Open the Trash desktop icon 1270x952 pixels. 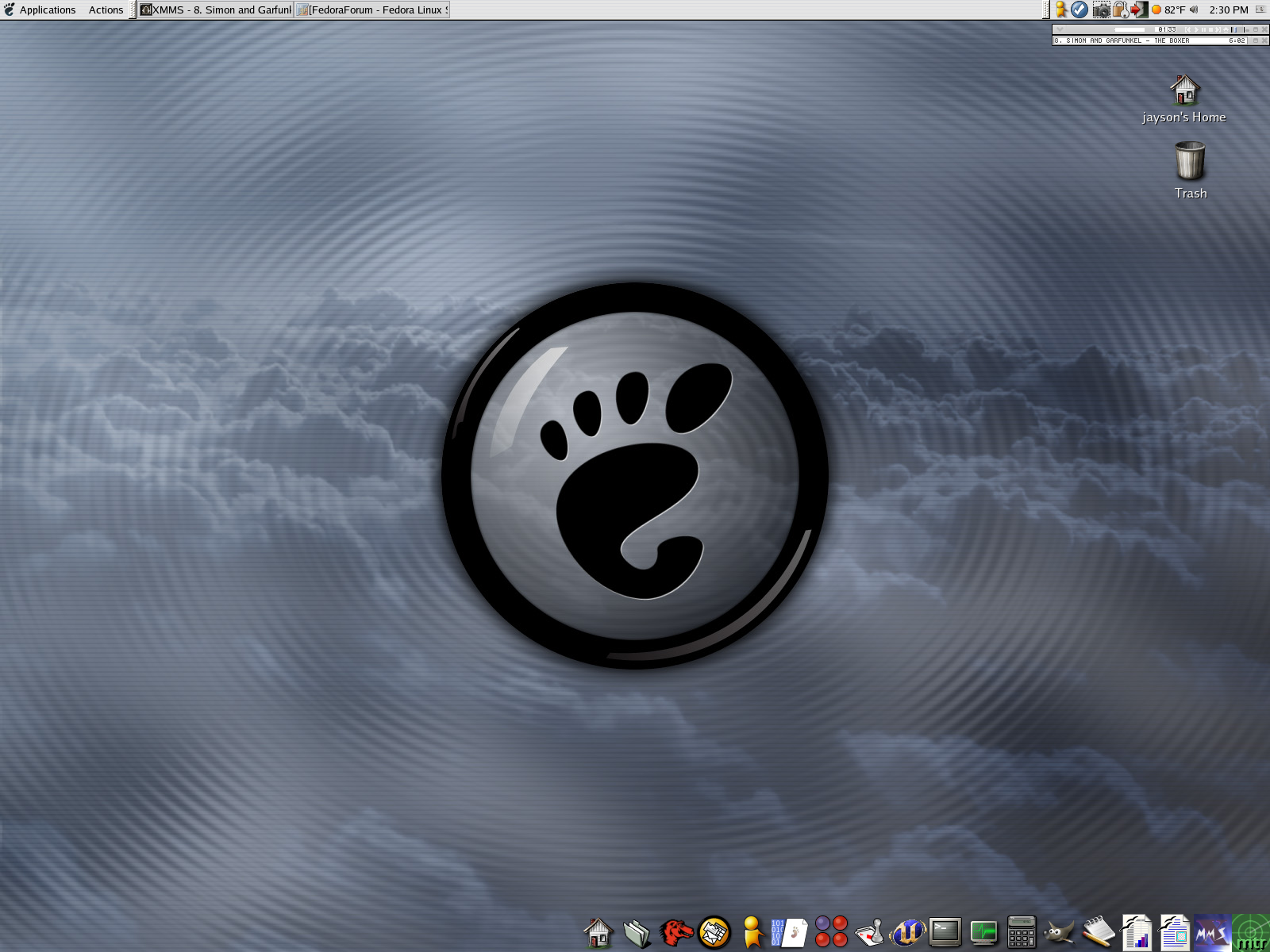pyautogui.click(x=1190, y=170)
